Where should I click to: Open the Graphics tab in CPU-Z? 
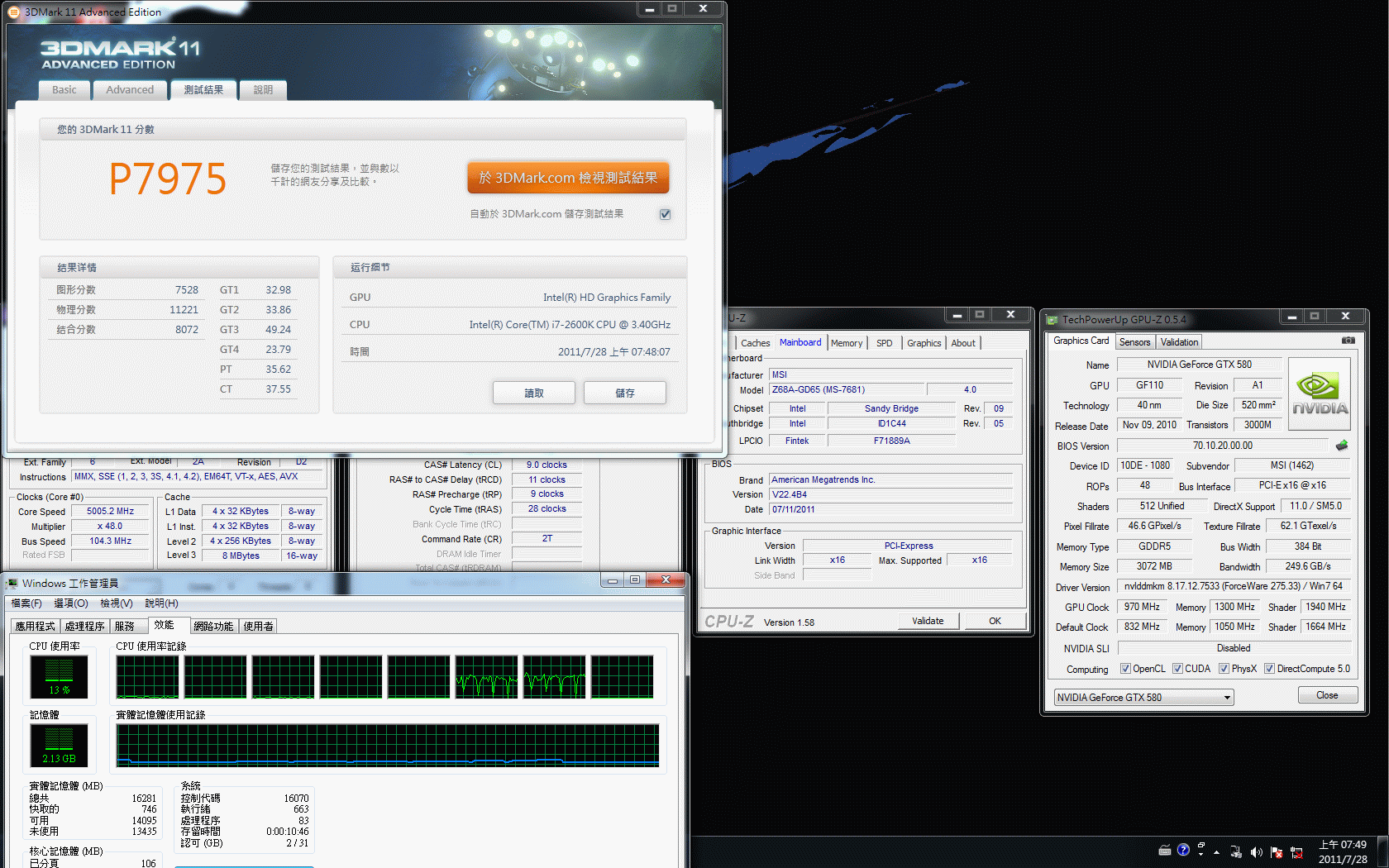click(924, 343)
